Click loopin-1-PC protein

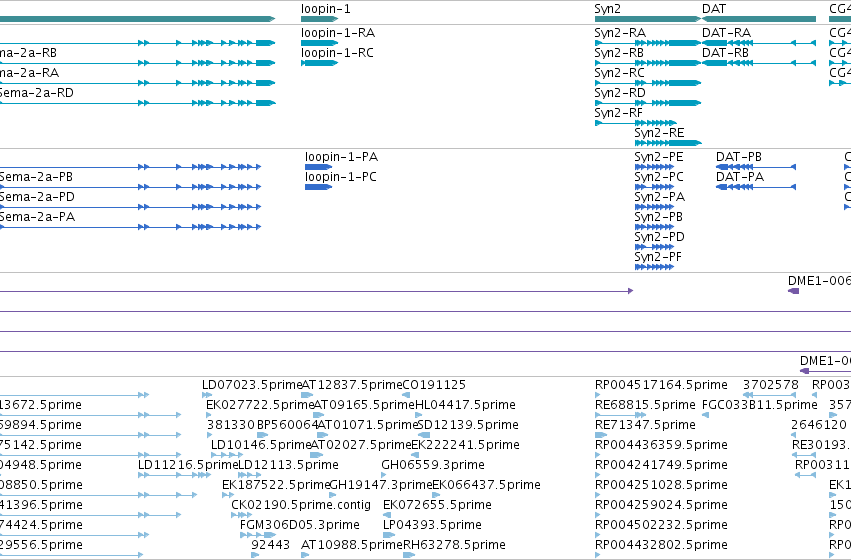pos(318,187)
